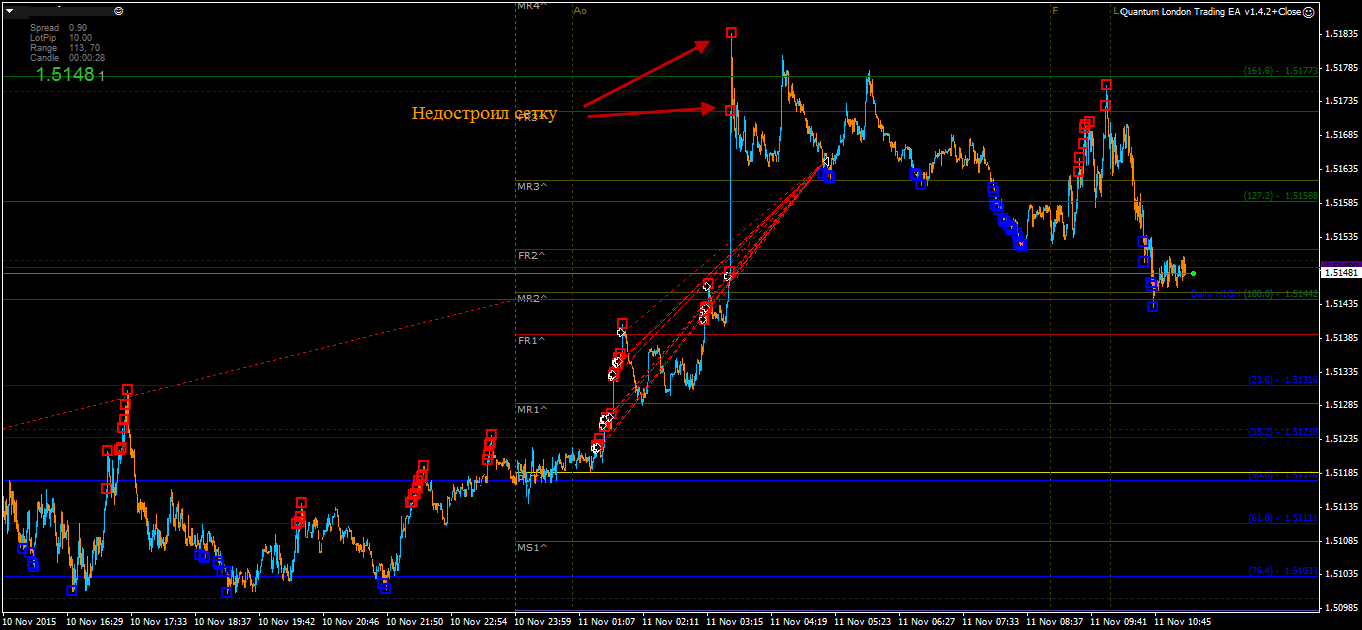1362x630 pixels.
Task: Click the current price tag 1.51481
Action: coord(1340,273)
